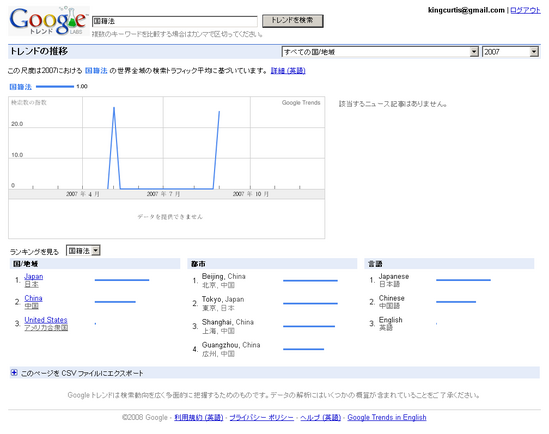Click the kingcurtis@gmail.com account text
Image resolution: width=549 pixels, height=434 pixels.
click(466, 10)
